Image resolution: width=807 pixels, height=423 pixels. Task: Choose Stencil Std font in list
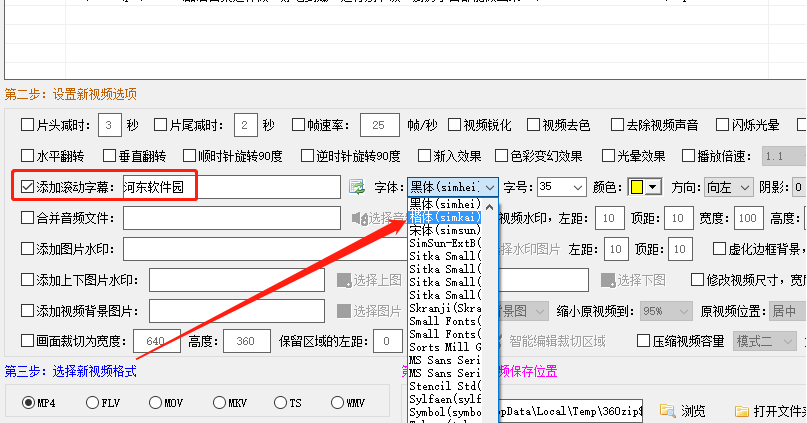(446, 386)
